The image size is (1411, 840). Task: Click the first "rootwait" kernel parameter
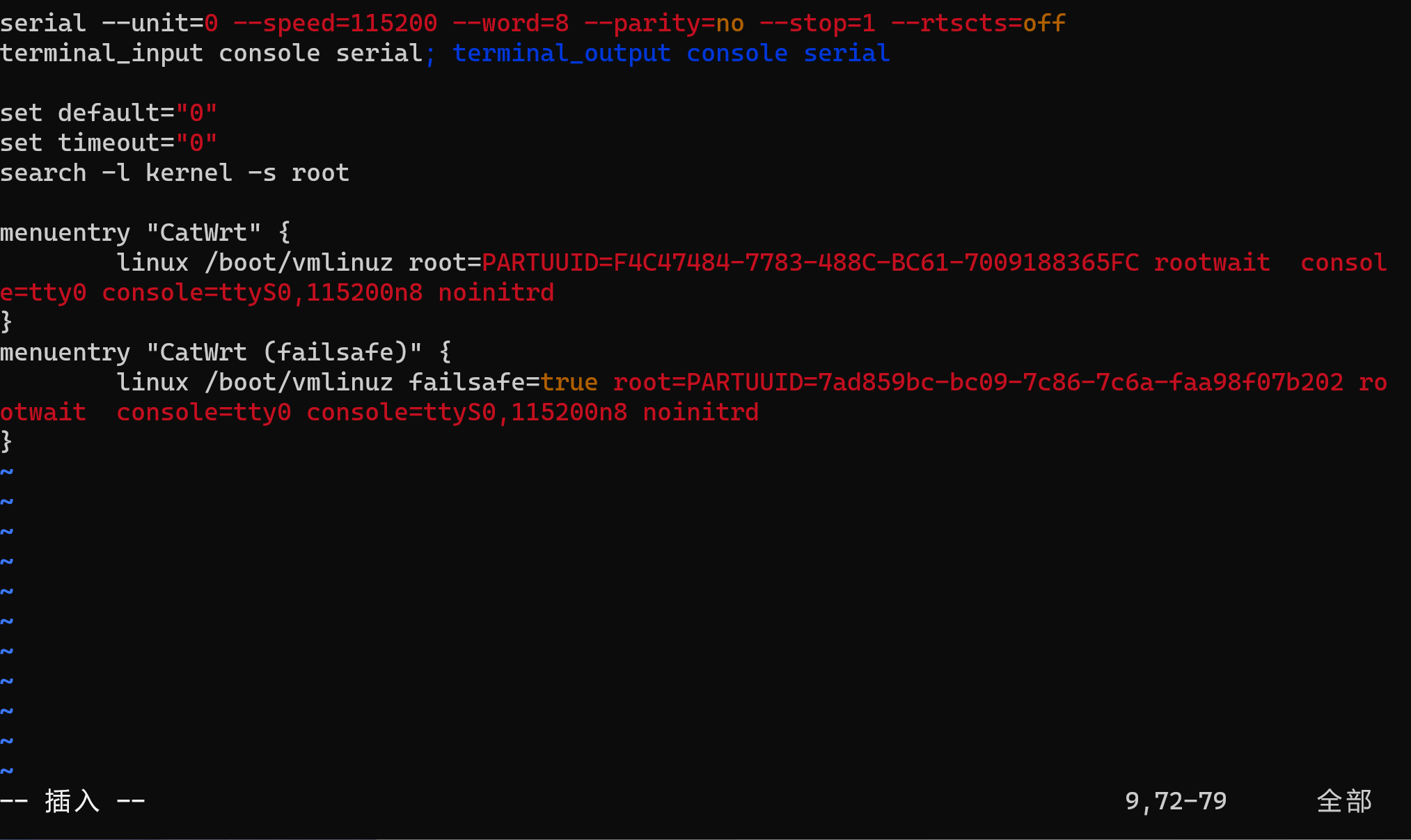tap(1212, 263)
